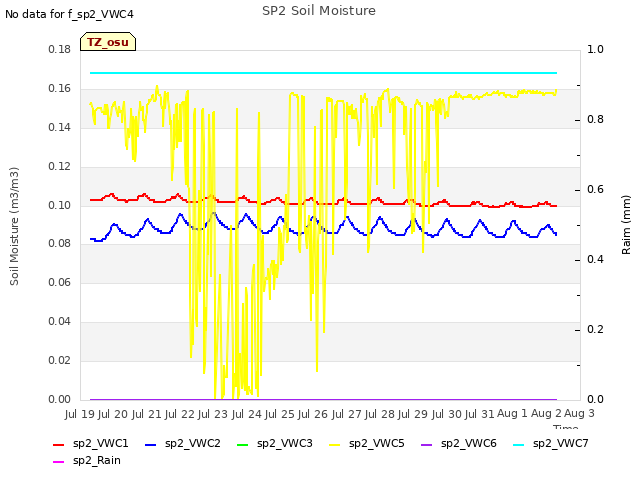
Task: Click the Jul 21 x-axis tick label
Action: (x=146, y=414)
